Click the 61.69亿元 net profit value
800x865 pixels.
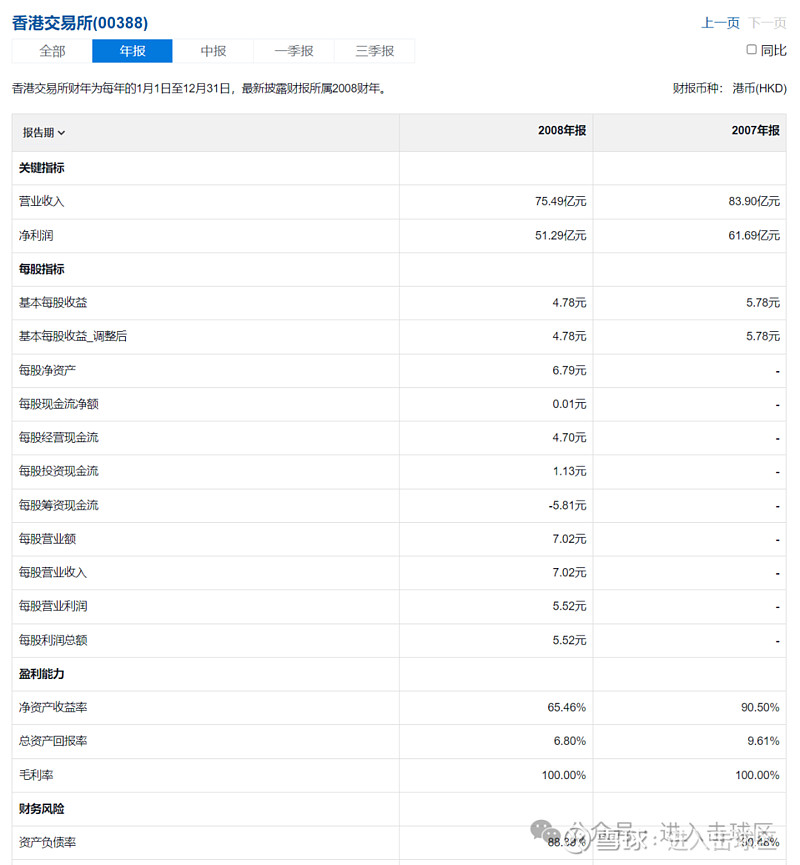pos(754,236)
